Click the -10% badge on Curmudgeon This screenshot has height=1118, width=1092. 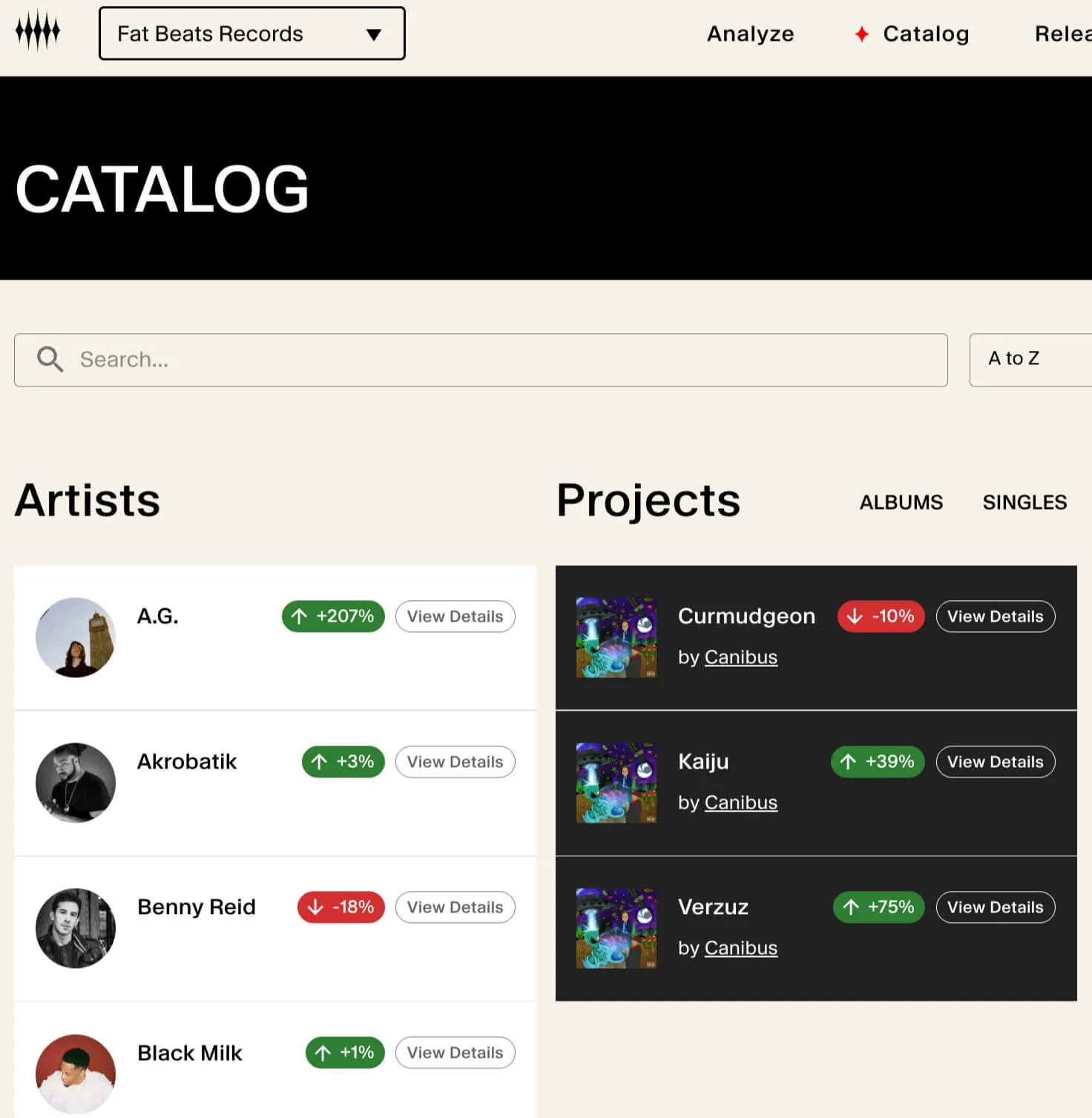pyautogui.click(x=881, y=616)
